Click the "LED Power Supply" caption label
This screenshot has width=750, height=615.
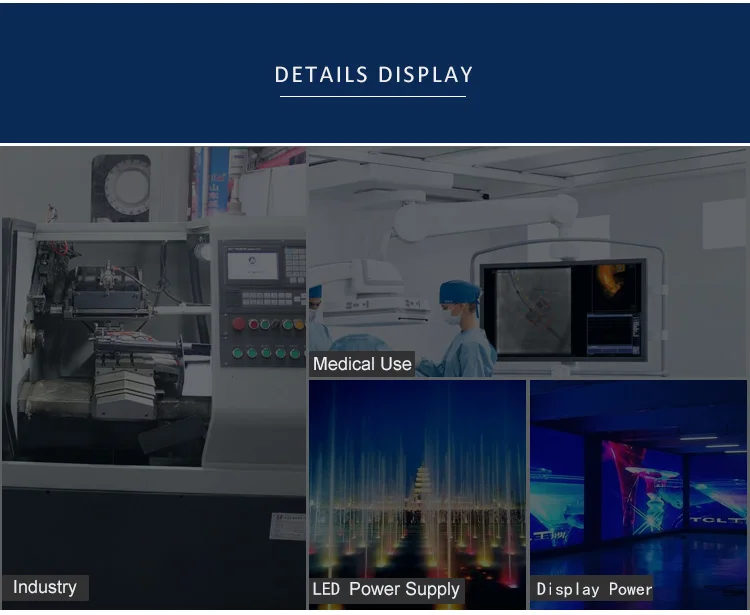386,589
